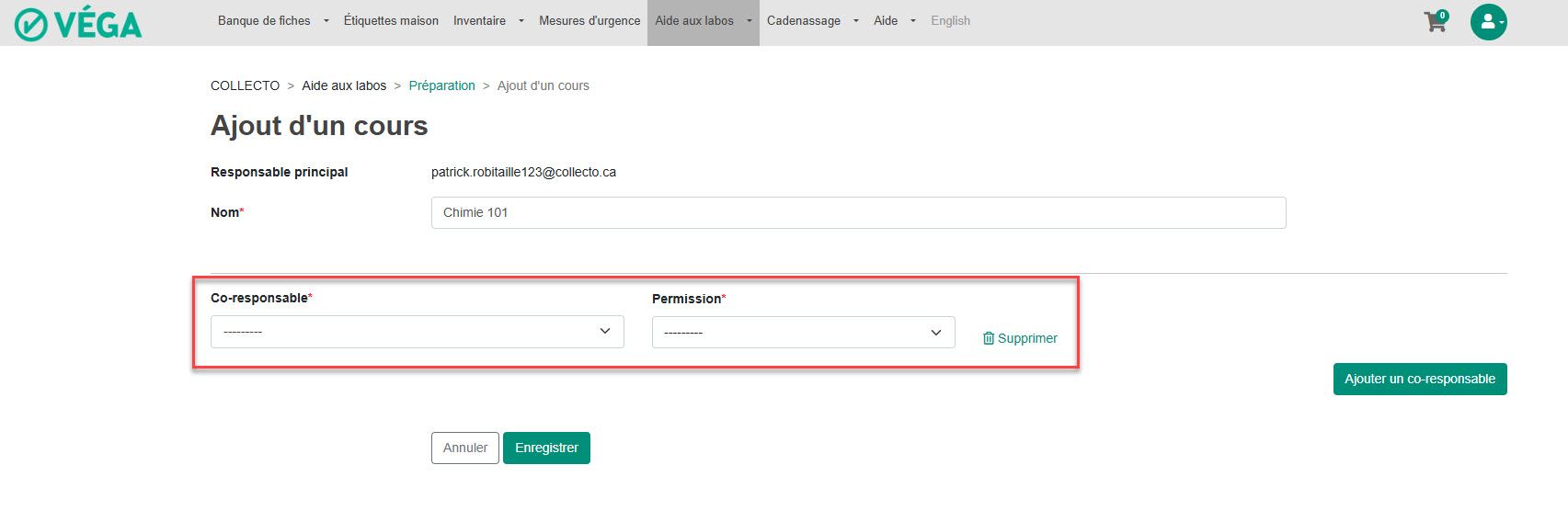Open the Étiquettes maison page
This screenshot has width=1568, height=522.
[391, 21]
